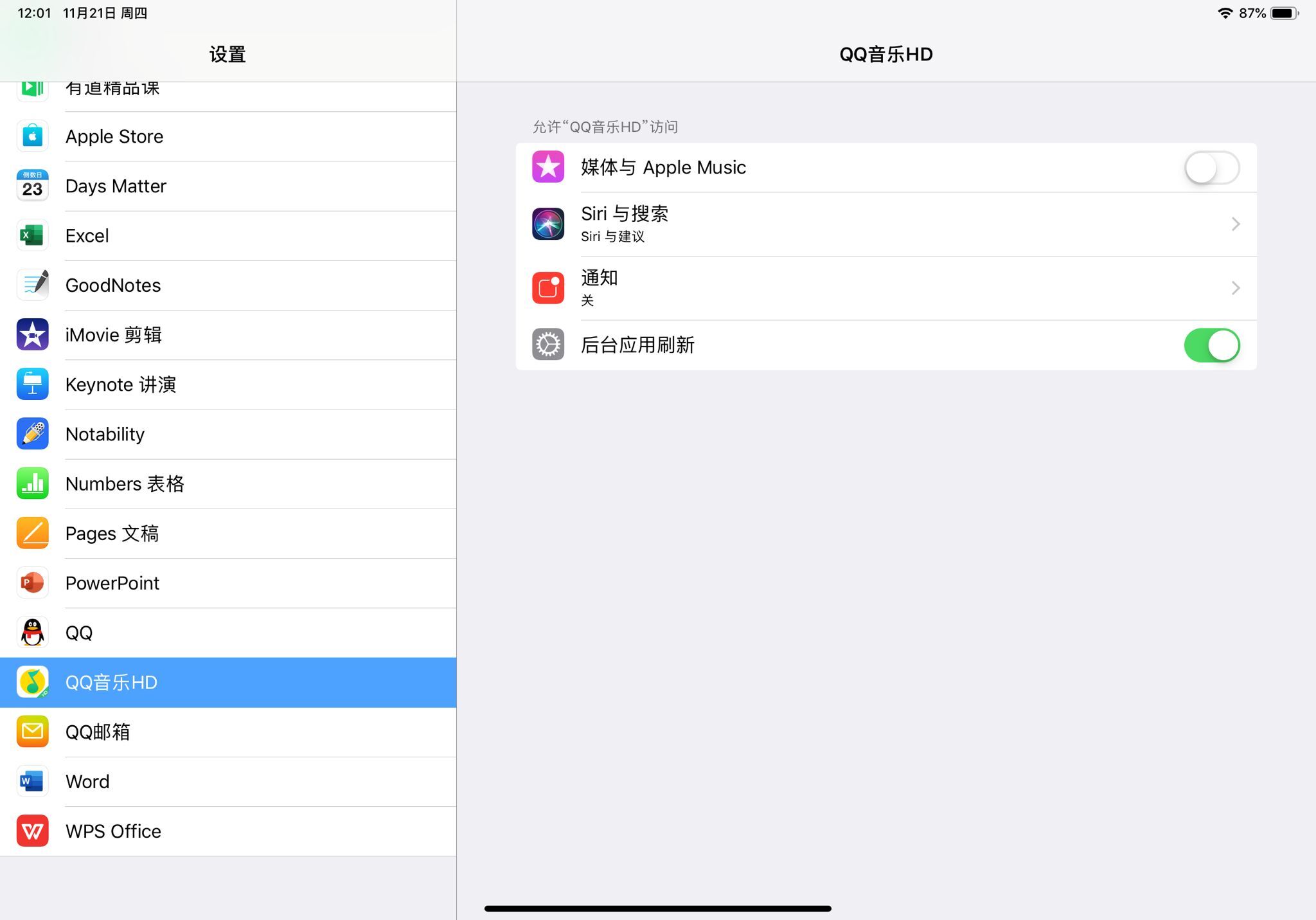
Task: Tap the Notability pencil icon
Action: click(x=32, y=434)
